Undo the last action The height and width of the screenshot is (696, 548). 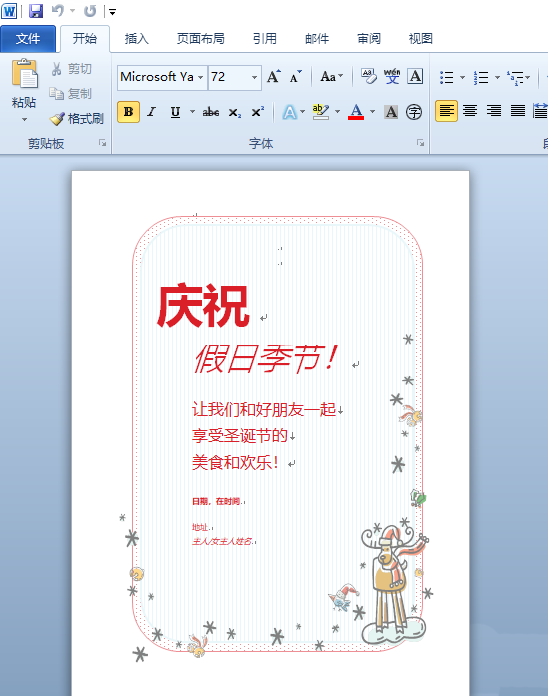click(58, 11)
